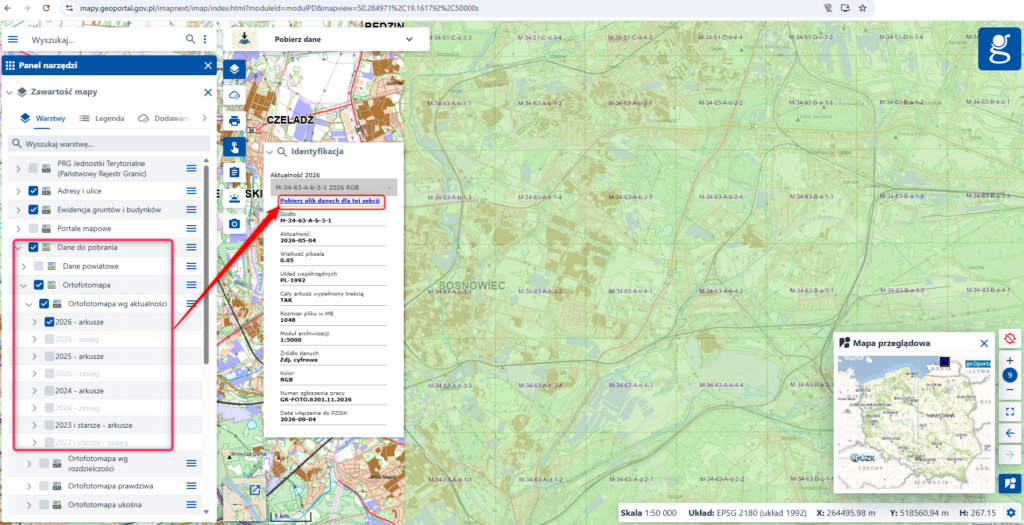The width and height of the screenshot is (1024, 525).
Task: Uncheck the Dane do pobrania layer
Action: (x=33, y=247)
